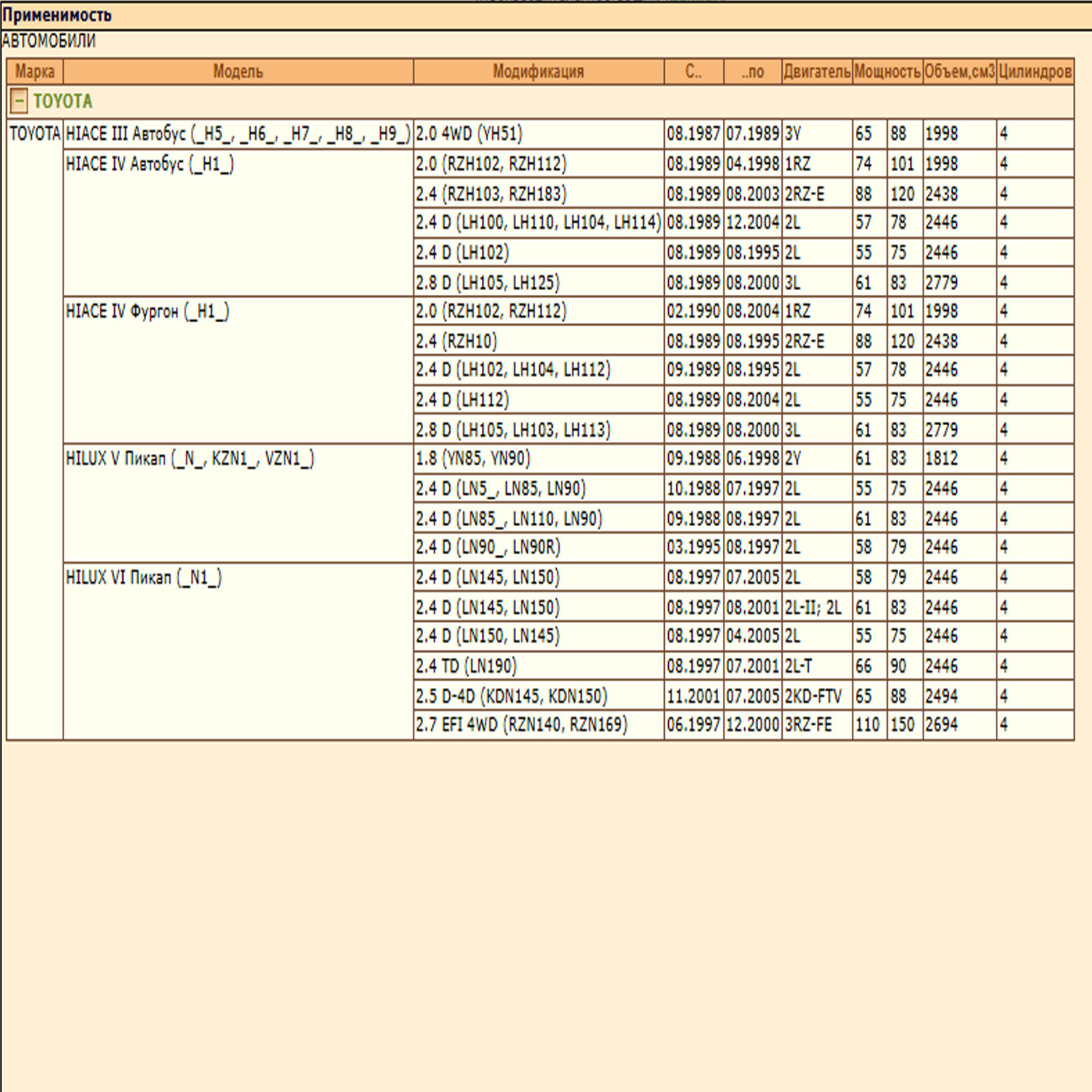Select the TOYOTA group label
The image size is (1092, 1092).
63,102
